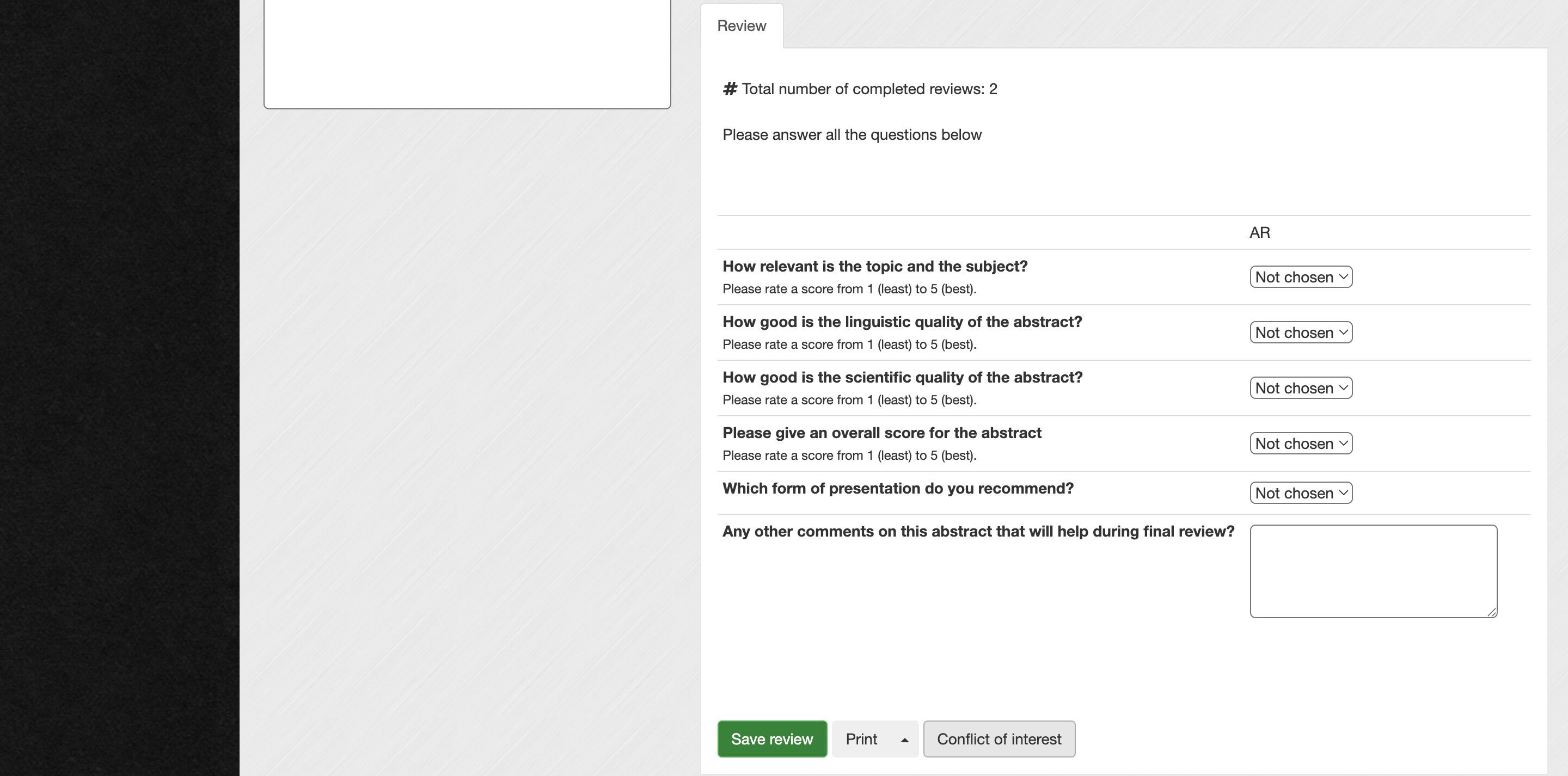Click the 'Please answer all the questions' text
Image resolution: width=1568 pixels, height=776 pixels.
tap(852, 135)
